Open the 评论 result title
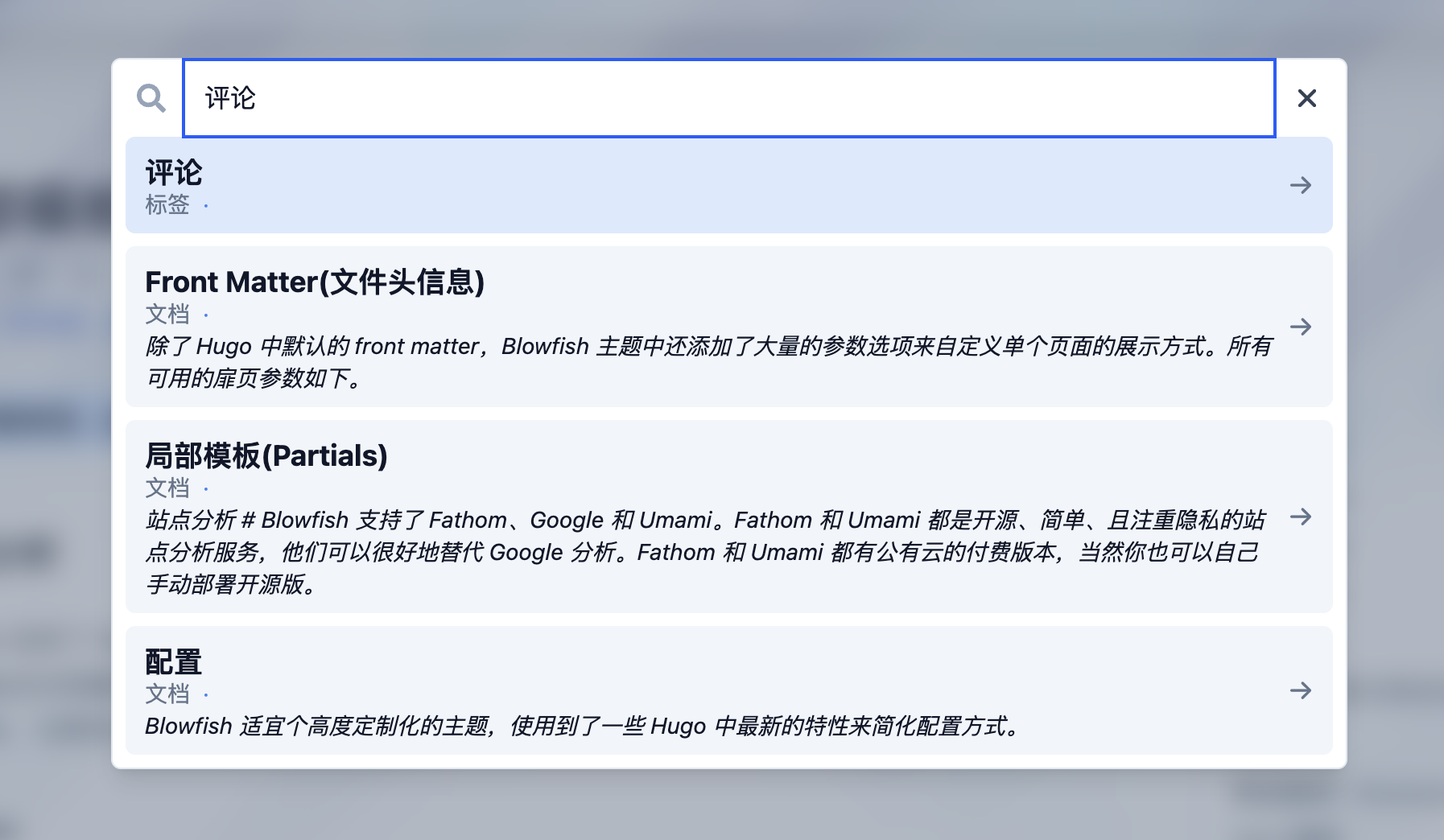1444x840 pixels. click(x=174, y=172)
